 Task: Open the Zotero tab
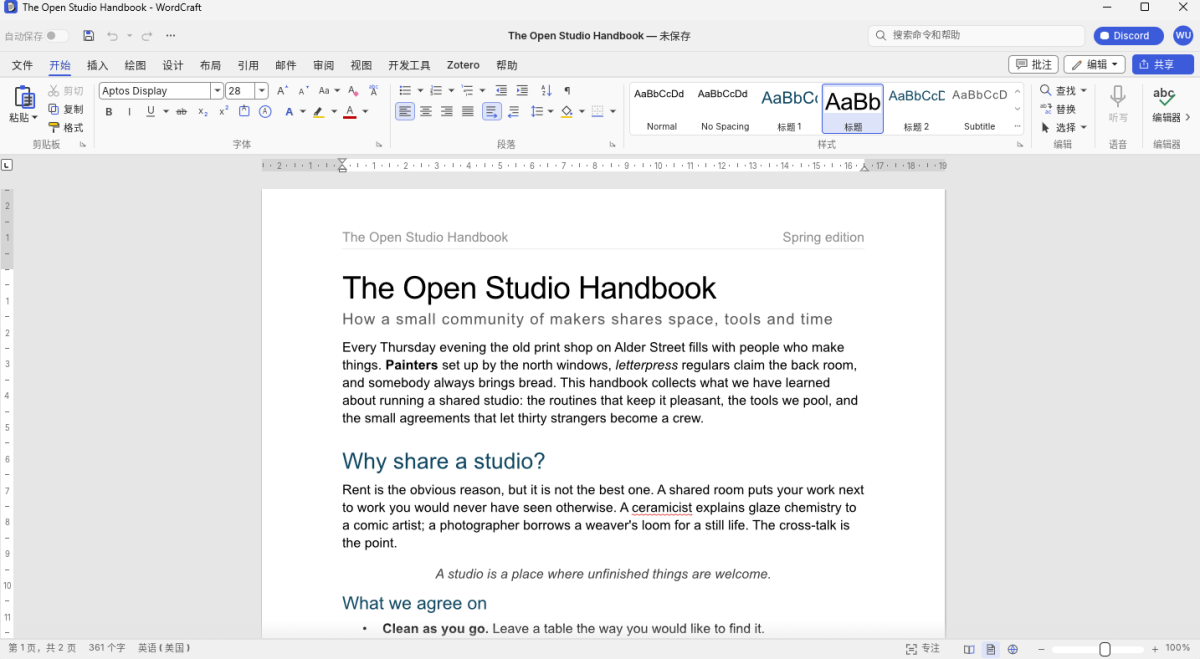463,65
